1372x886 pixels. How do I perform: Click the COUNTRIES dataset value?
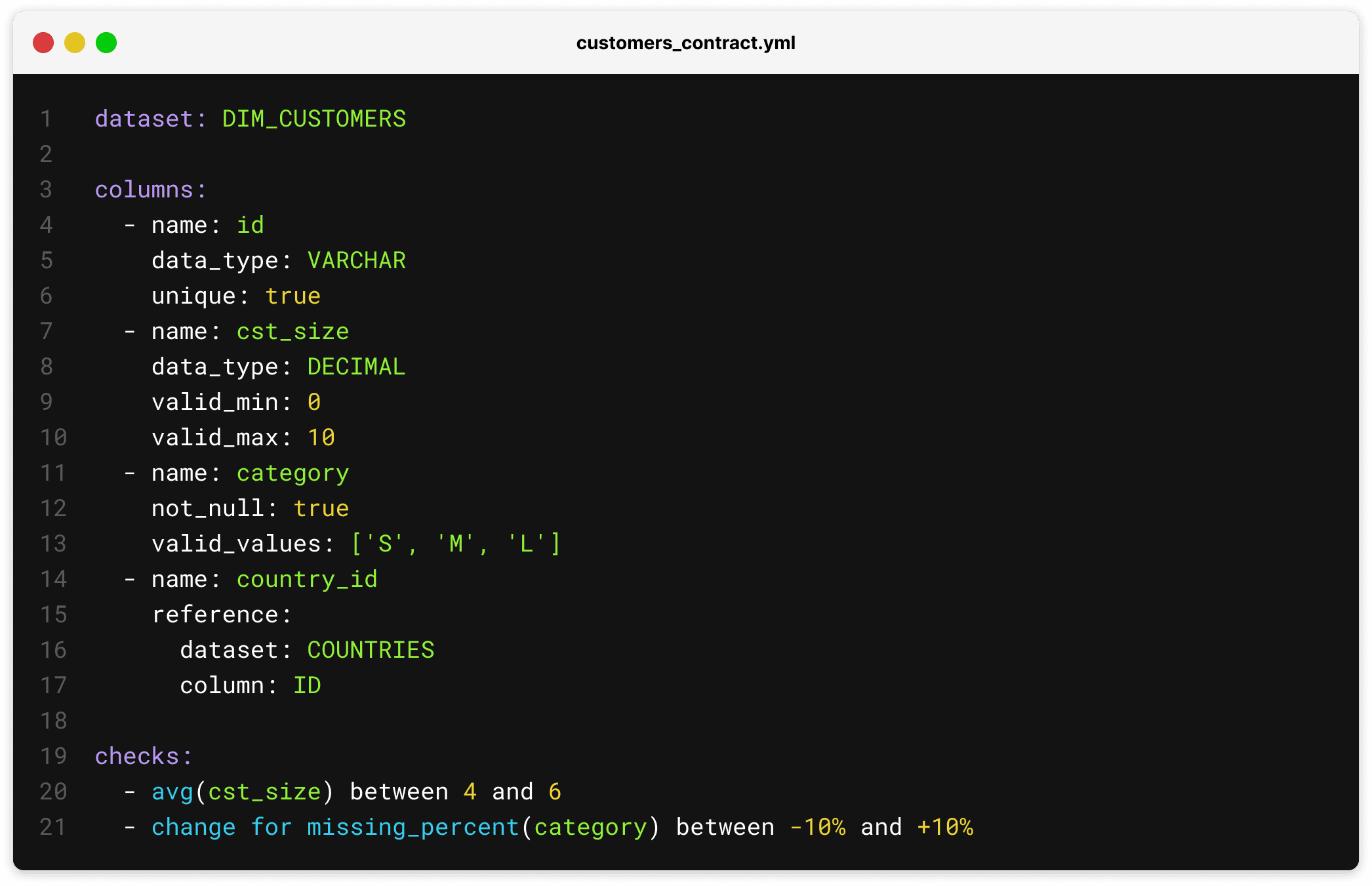point(371,650)
